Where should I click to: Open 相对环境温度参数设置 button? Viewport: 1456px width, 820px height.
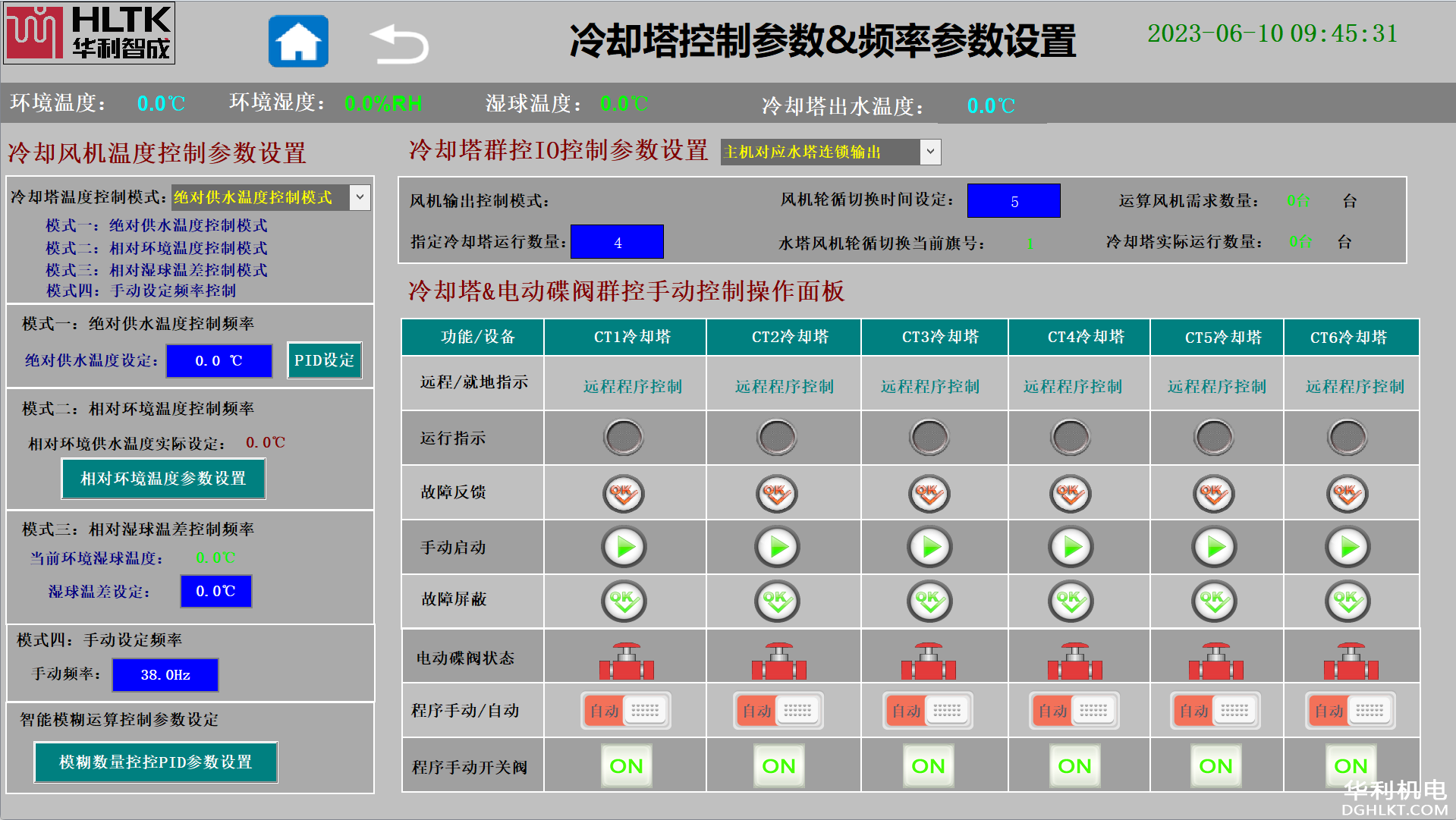pos(163,479)
